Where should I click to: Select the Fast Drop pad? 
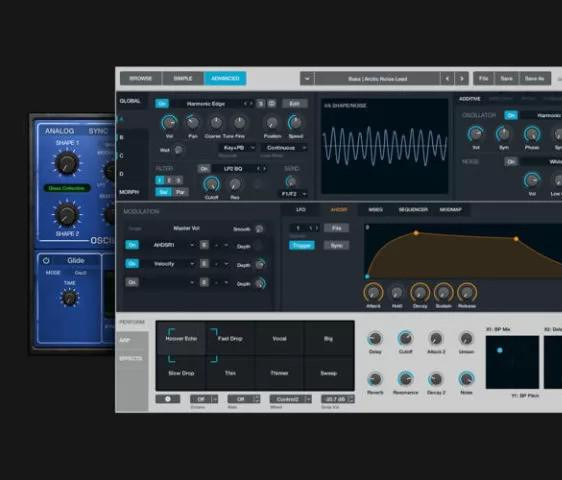[230, 338]
